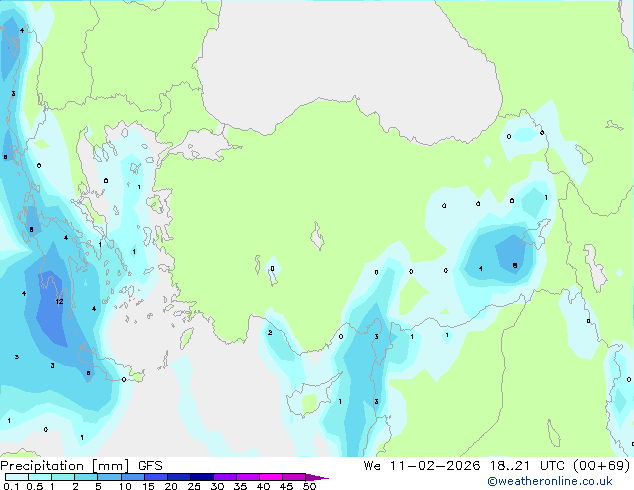
Task: Pick the legend swatch between 15 and 20
Action: [155, 477]
